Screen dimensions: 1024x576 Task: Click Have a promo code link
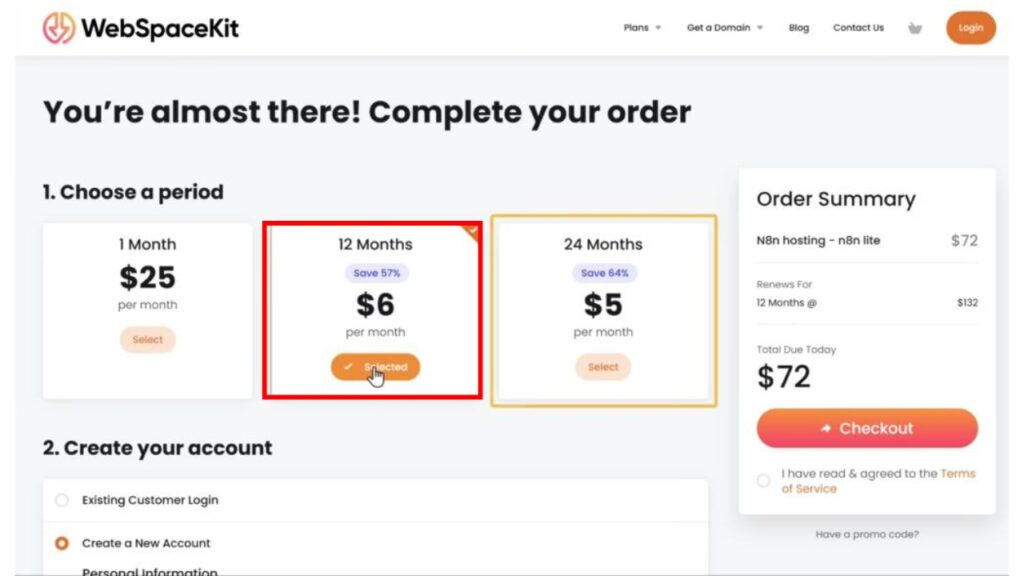(x=867, y=534)
